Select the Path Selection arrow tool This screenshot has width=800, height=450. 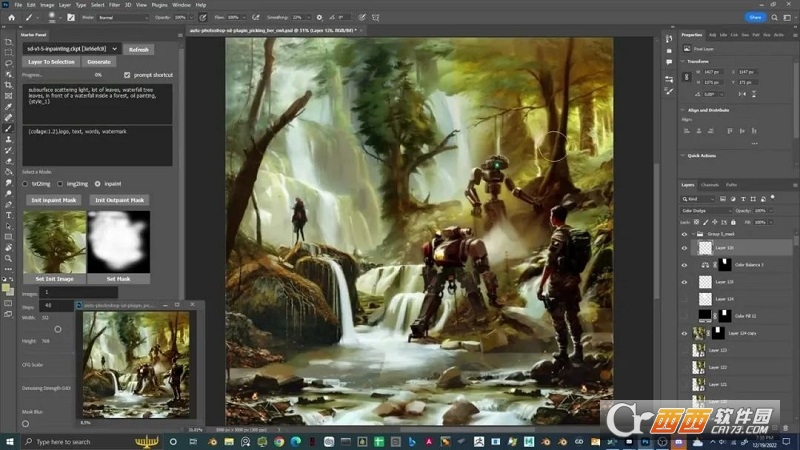8,226
